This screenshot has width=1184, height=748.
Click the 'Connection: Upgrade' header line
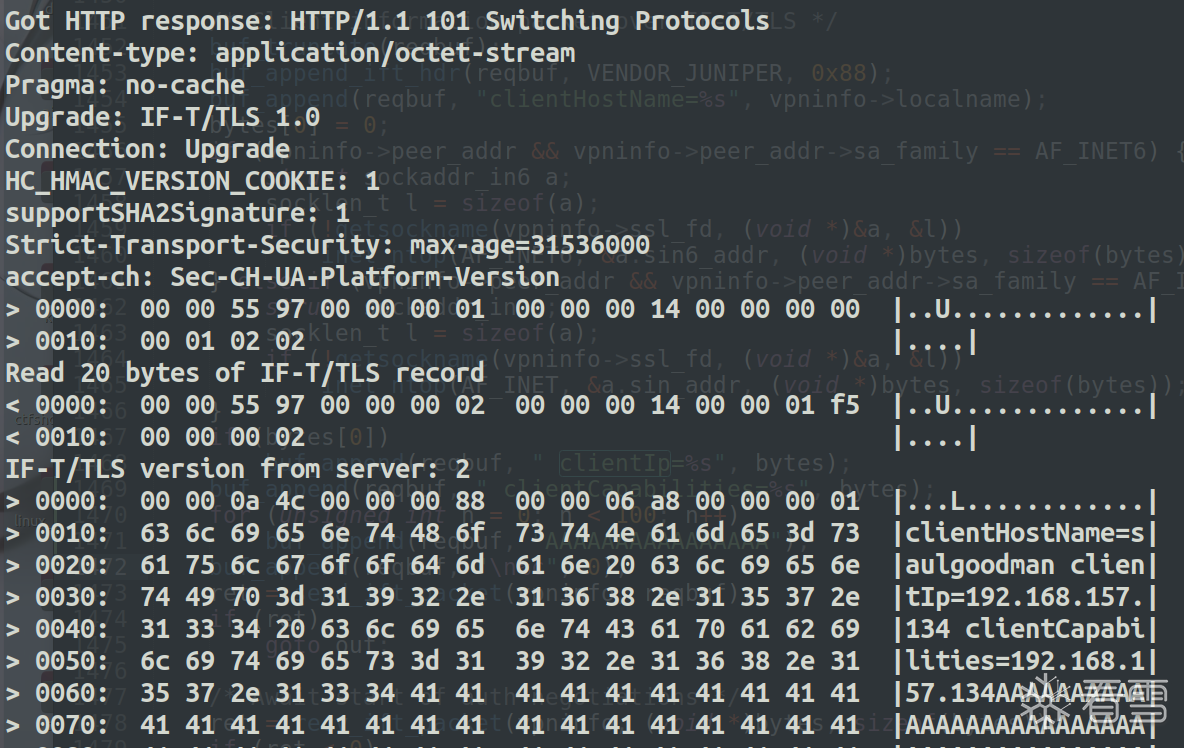(x=148, y=149)
